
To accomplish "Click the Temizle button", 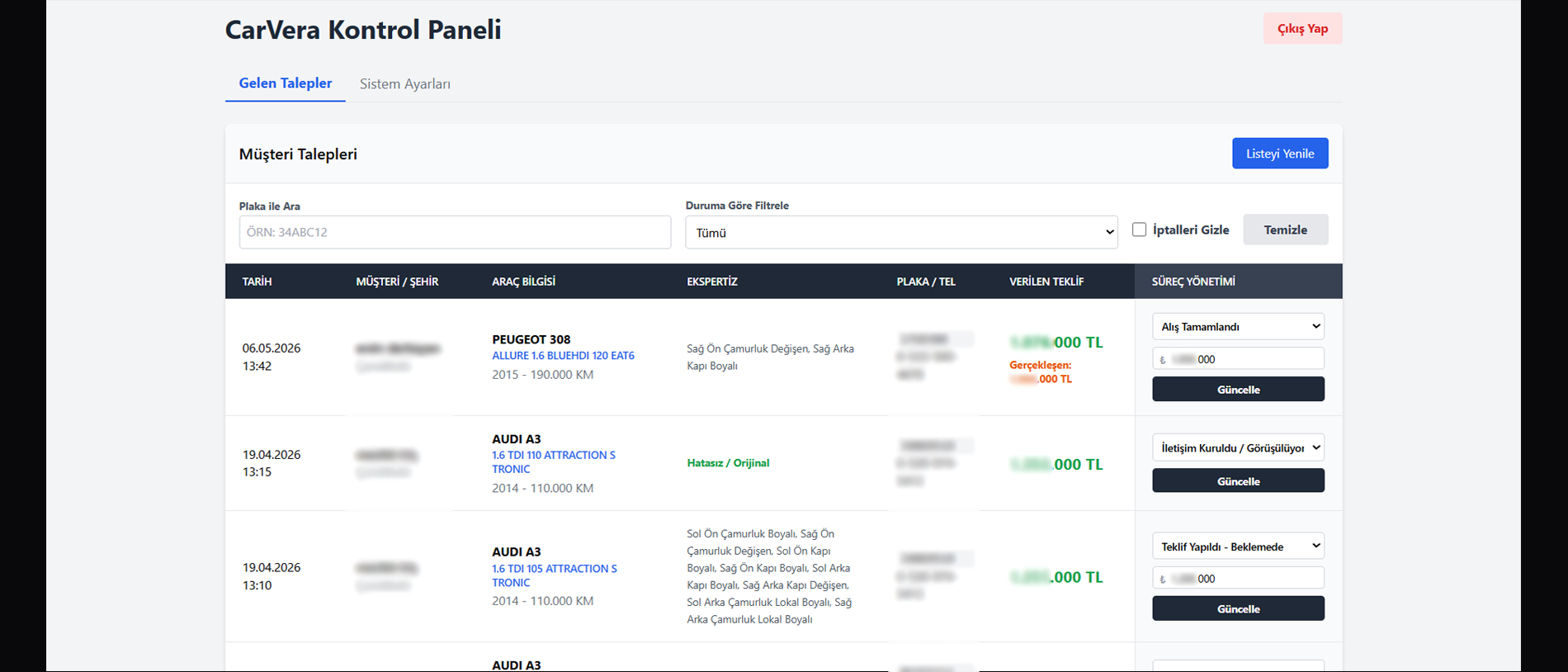I will tap(1286, 230).
